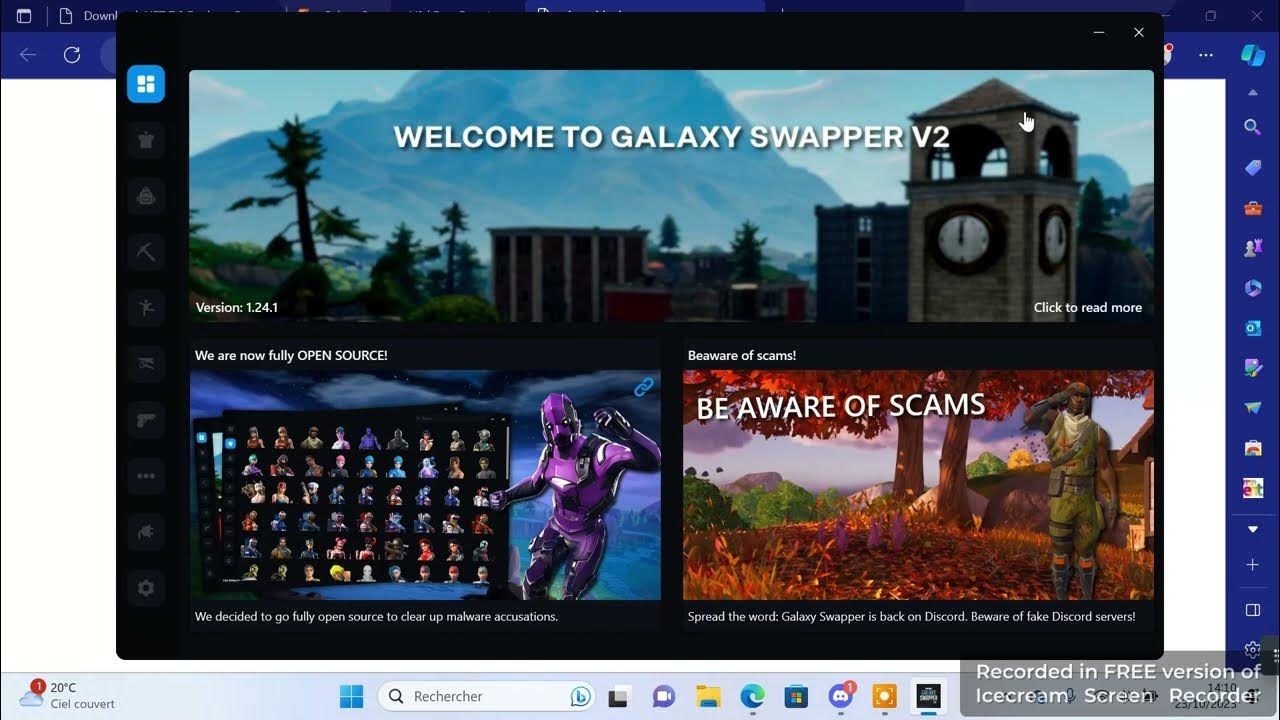
Task: Click 'Click to read more' on banner
Action: tap(1087, 307)
